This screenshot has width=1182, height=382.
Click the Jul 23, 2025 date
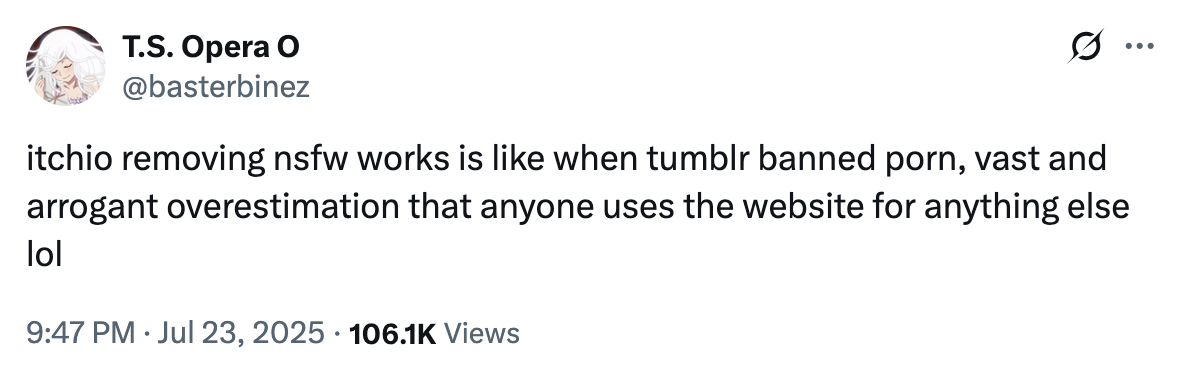click(241, 333)
